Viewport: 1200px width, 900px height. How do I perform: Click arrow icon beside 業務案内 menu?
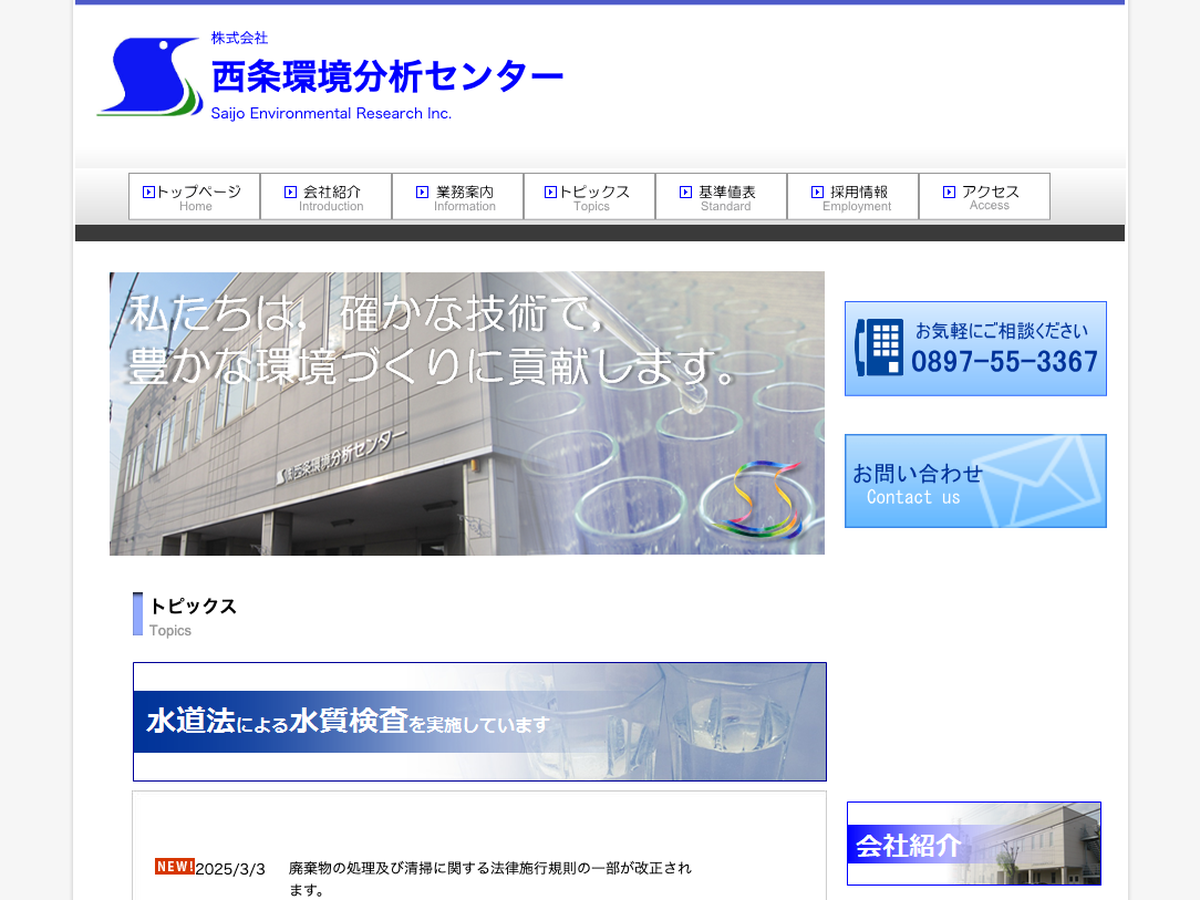(x=422, y=192)
